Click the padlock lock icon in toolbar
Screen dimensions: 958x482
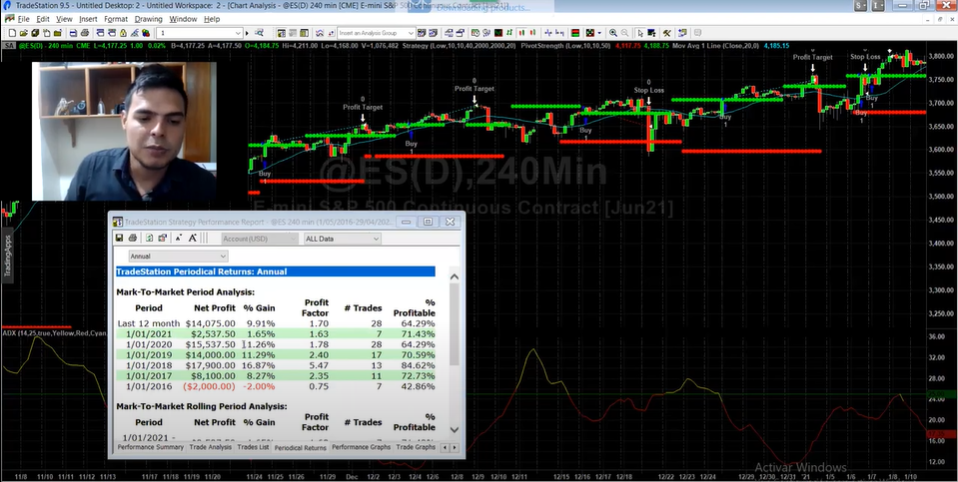click(123, 33)
